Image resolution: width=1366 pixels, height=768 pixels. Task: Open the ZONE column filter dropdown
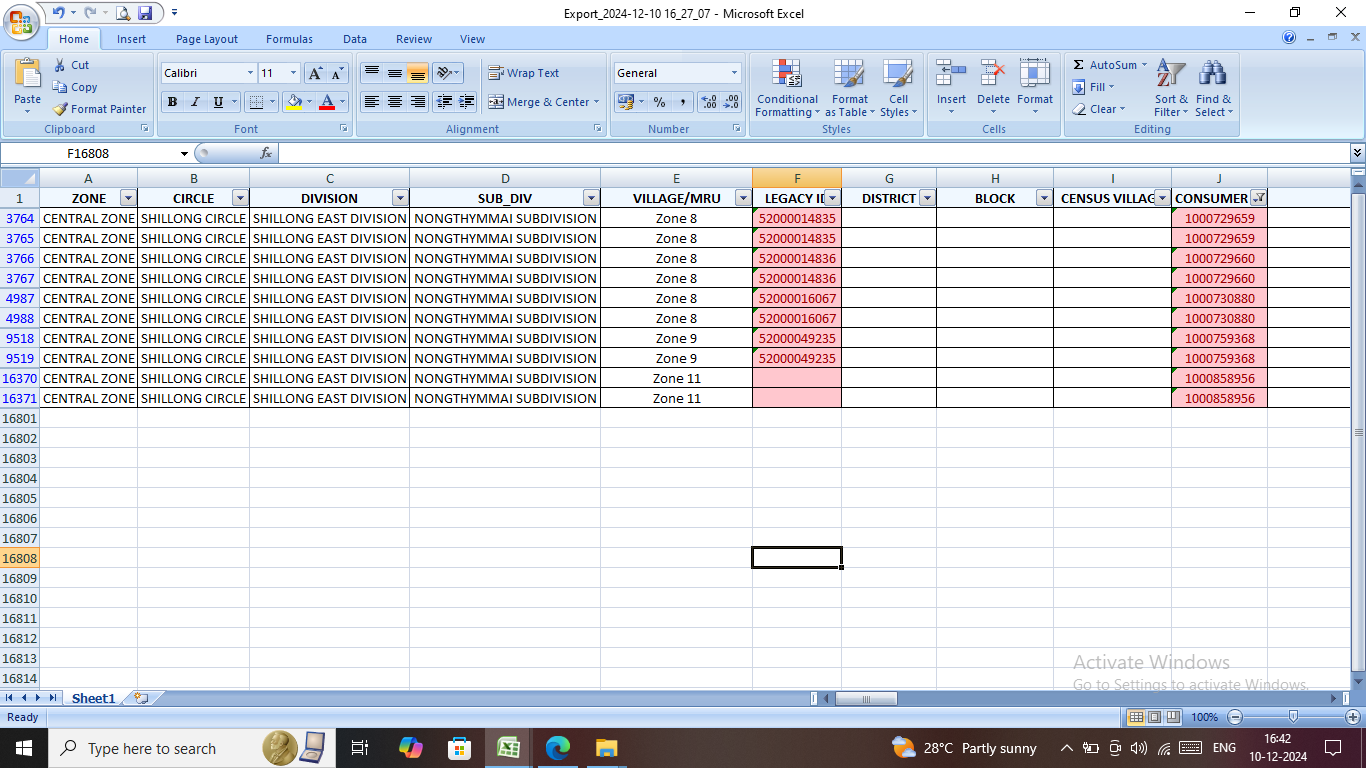coord(128,198)
